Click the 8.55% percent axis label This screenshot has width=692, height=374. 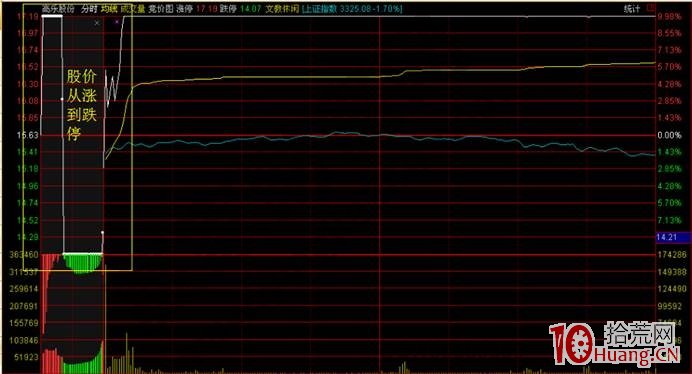669,33
